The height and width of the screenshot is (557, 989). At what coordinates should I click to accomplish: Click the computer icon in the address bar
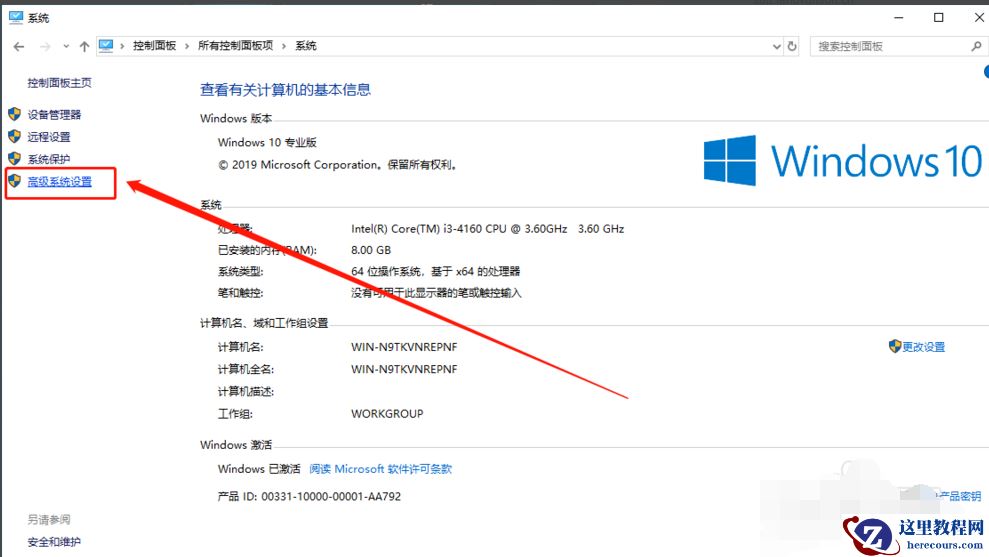[x=106, y=45]
